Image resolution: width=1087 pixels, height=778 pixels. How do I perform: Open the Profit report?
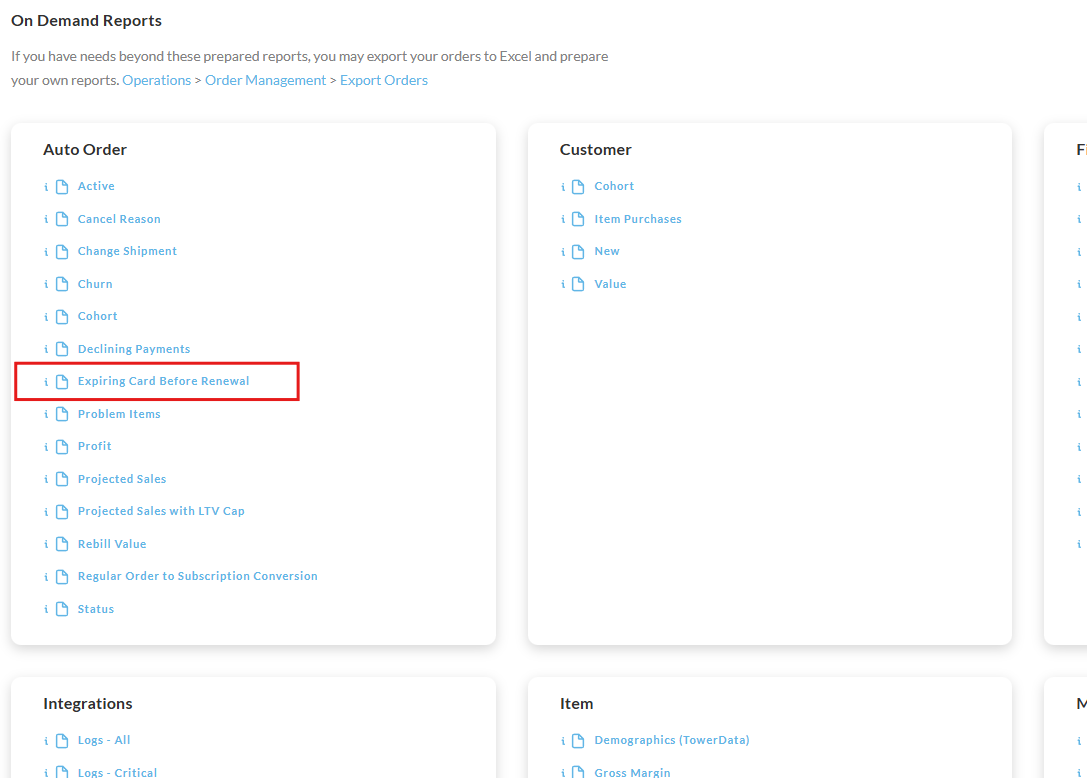point(94,446)
